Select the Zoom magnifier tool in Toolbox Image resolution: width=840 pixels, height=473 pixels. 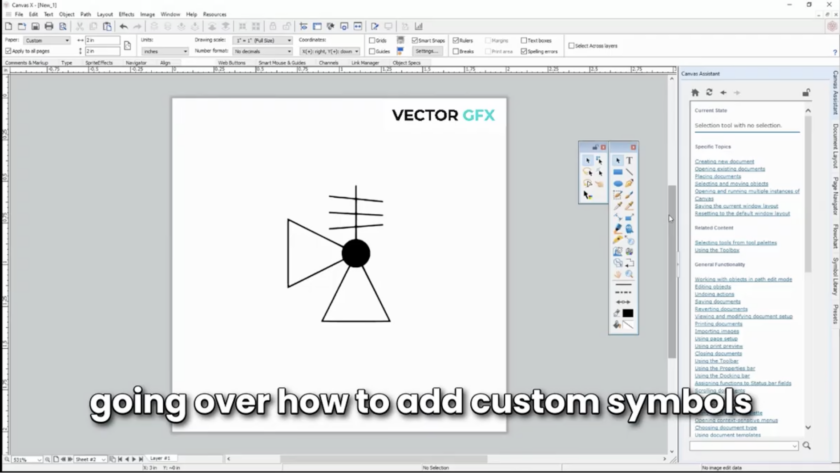(x=629, y=274)
